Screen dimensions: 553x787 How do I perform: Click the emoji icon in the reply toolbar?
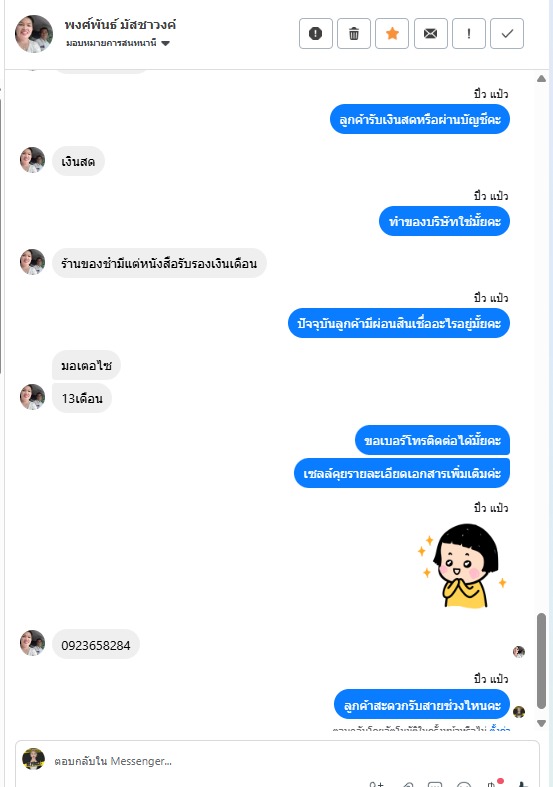464,784
